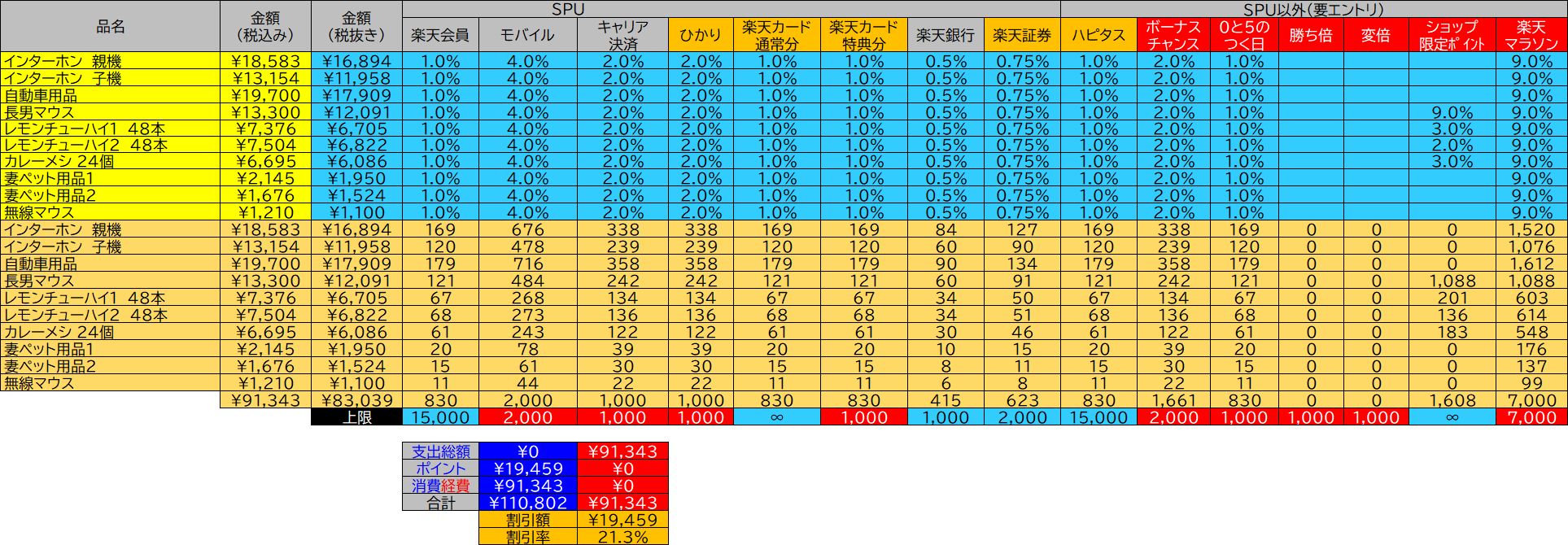Select the orange インターホン 子機 item cell
1568x545 pixels.
111,246
